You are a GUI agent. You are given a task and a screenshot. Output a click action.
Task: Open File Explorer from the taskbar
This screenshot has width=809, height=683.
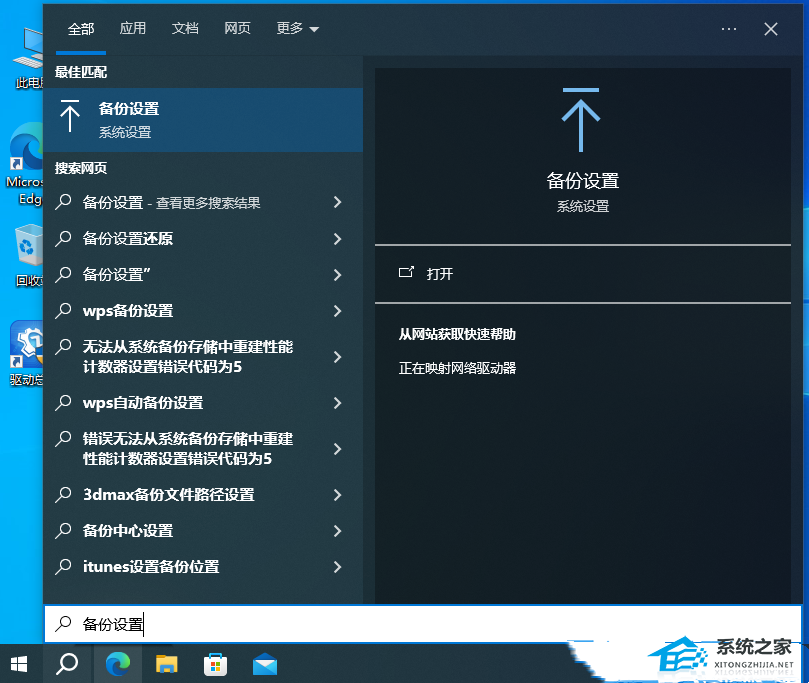166,663
